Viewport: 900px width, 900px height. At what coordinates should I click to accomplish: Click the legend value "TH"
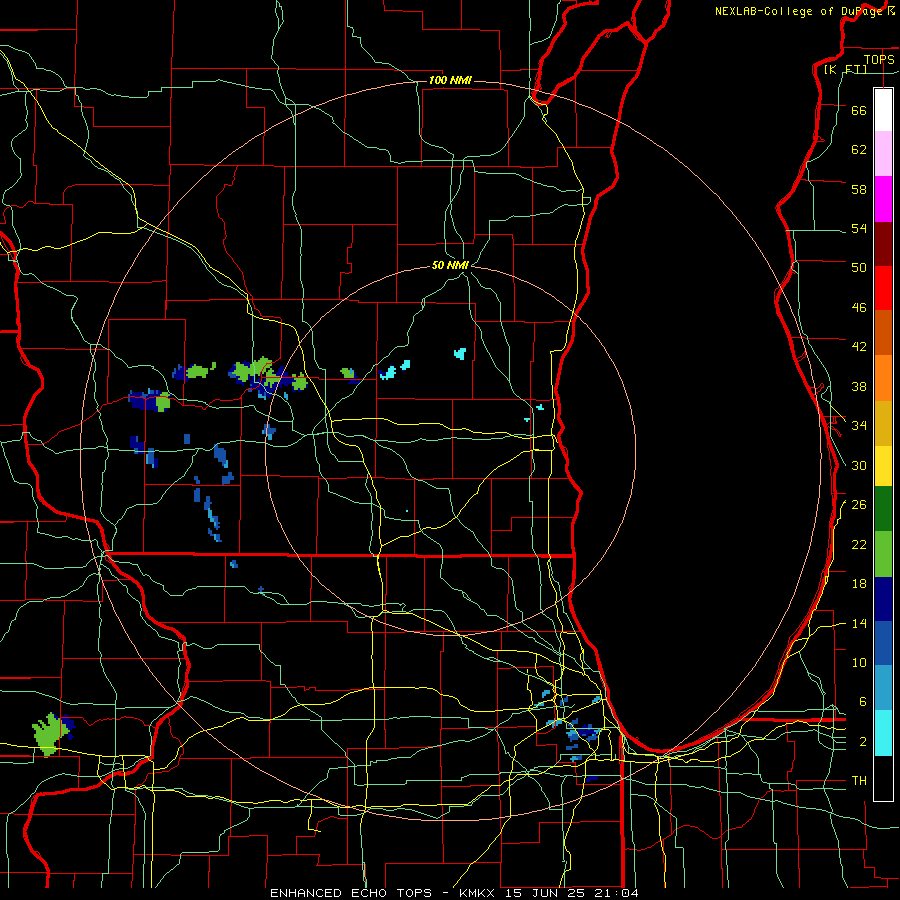point(859,781)
